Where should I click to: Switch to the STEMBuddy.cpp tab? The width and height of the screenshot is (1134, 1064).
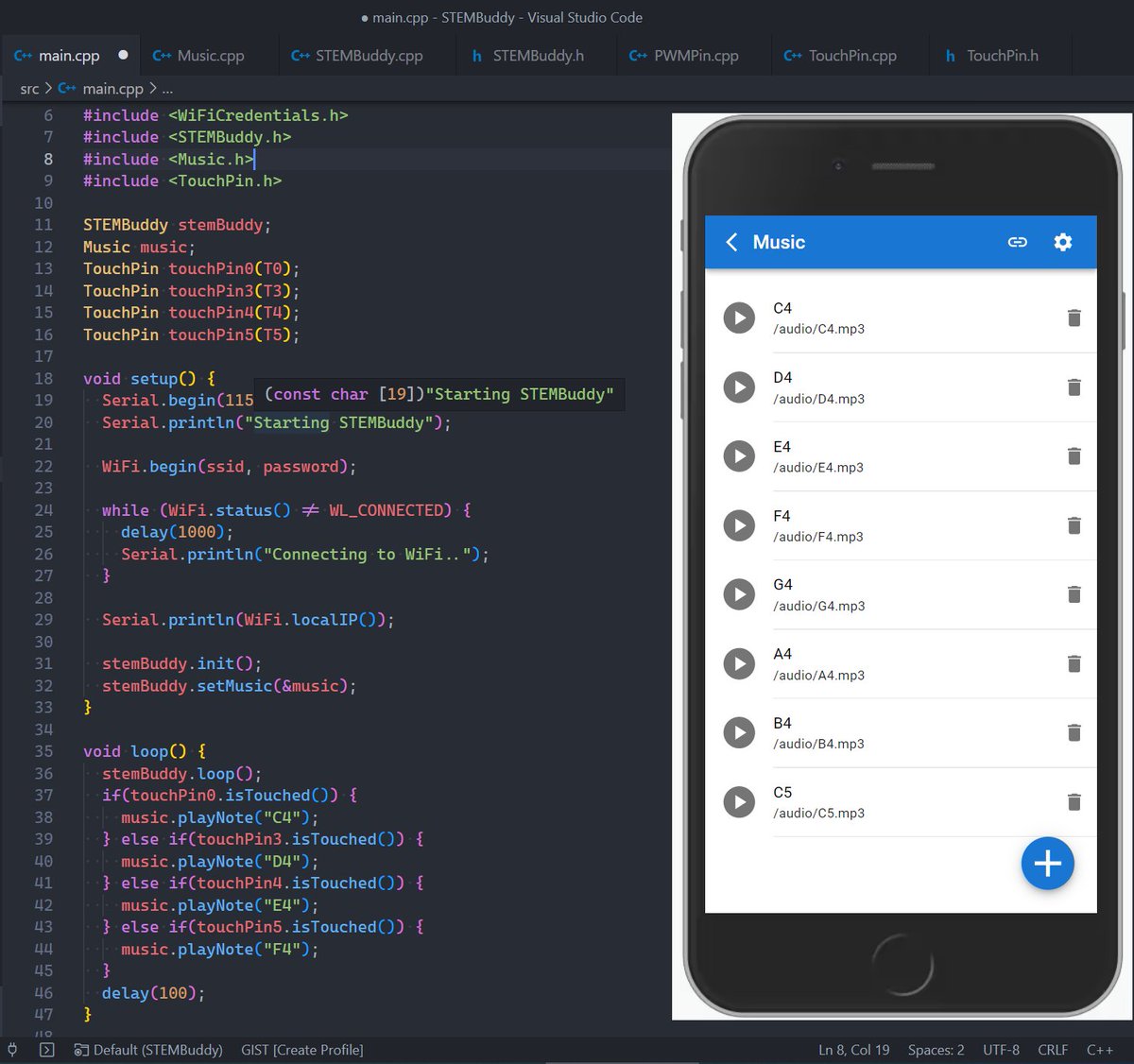point(369,56)
